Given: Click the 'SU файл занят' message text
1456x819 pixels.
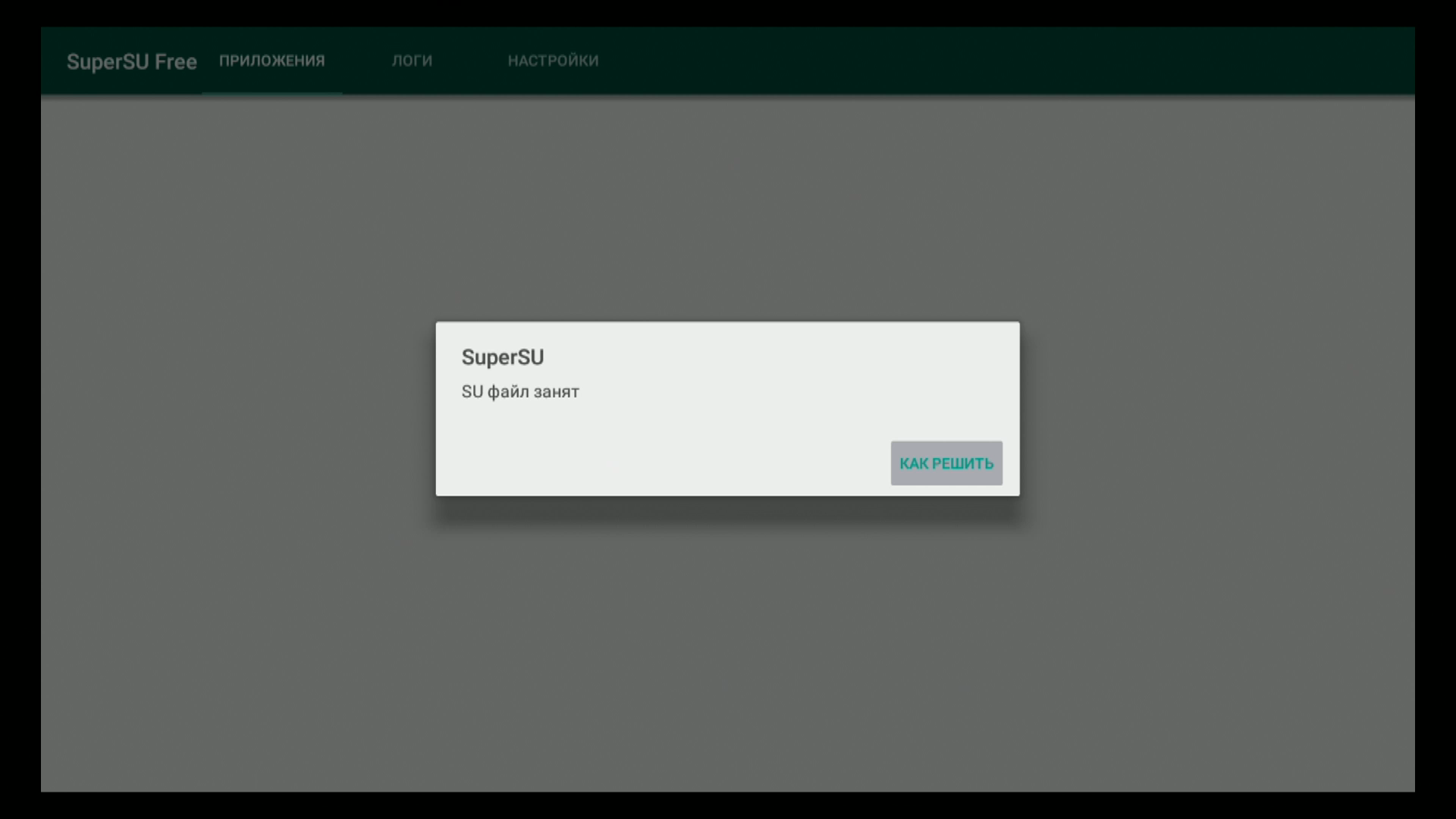Looking at the screenshot, I should pyautogui.click(x=520, y=392).
